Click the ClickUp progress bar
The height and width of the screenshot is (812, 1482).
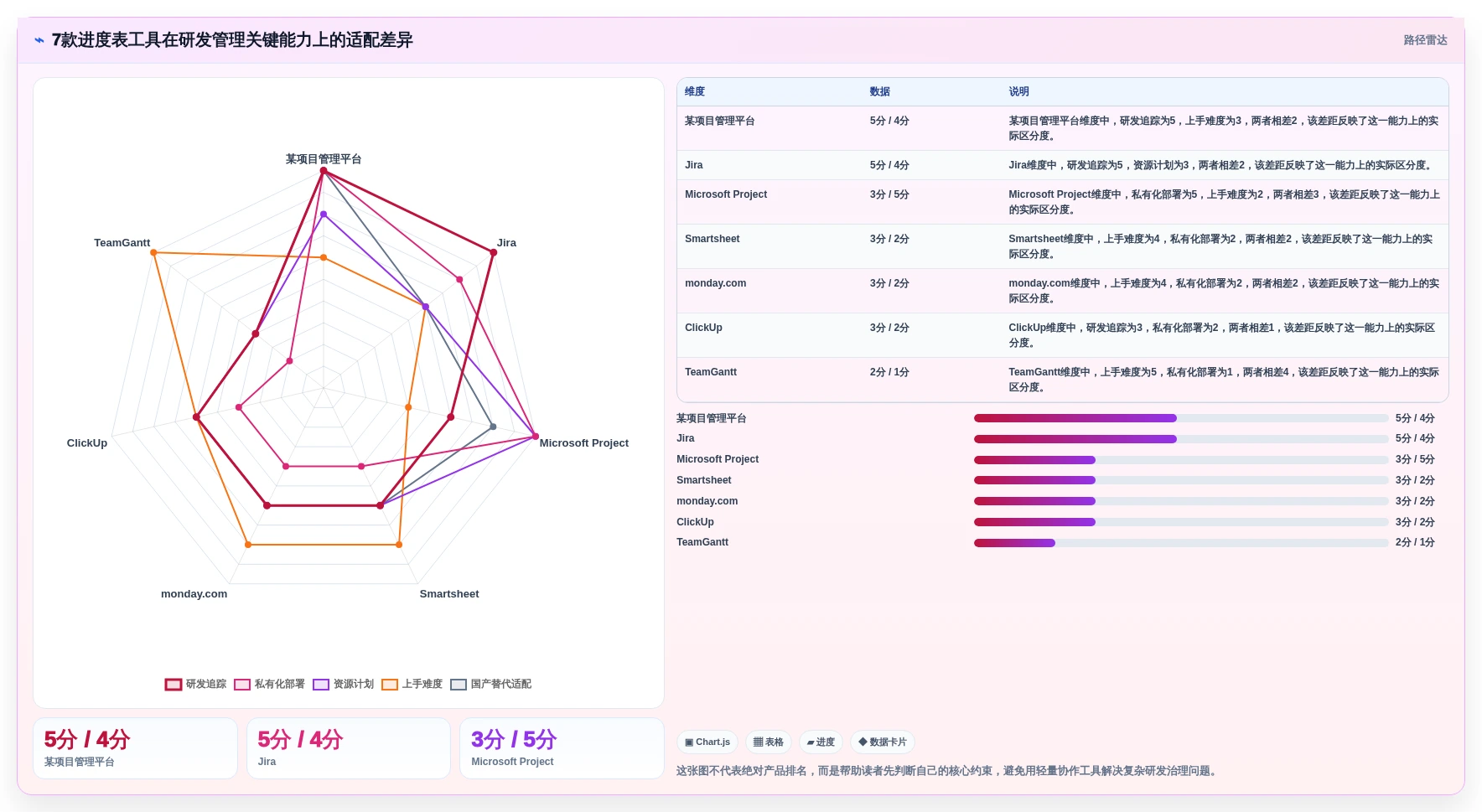1181,522
